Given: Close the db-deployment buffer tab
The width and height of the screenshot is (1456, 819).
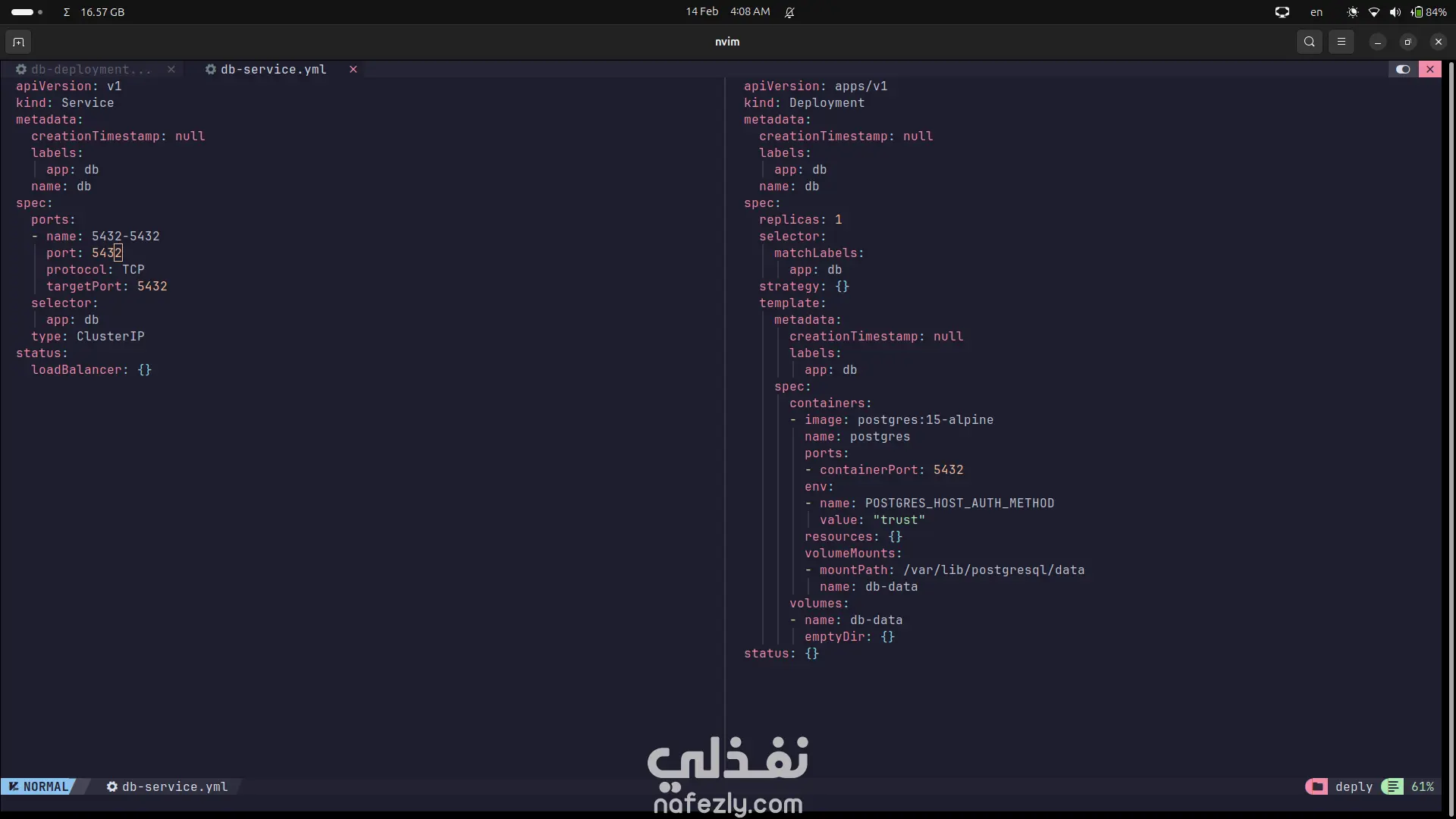Looking at the screenshot, I should (x=171, y=69).
